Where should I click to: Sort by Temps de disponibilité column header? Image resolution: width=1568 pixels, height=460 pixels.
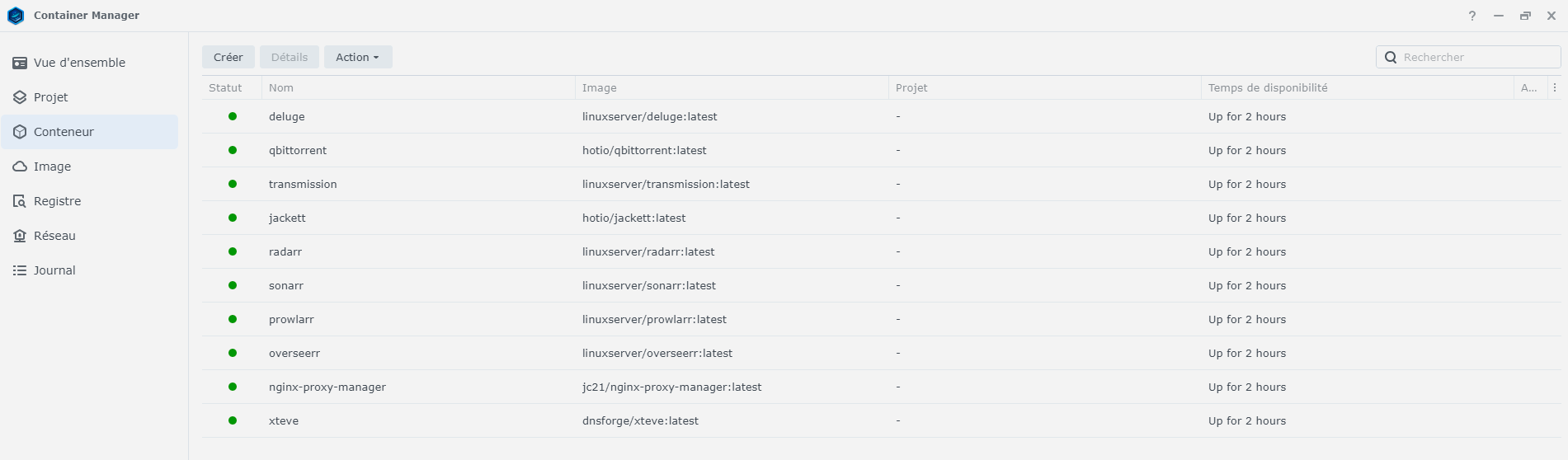(x=1268, y=87)
